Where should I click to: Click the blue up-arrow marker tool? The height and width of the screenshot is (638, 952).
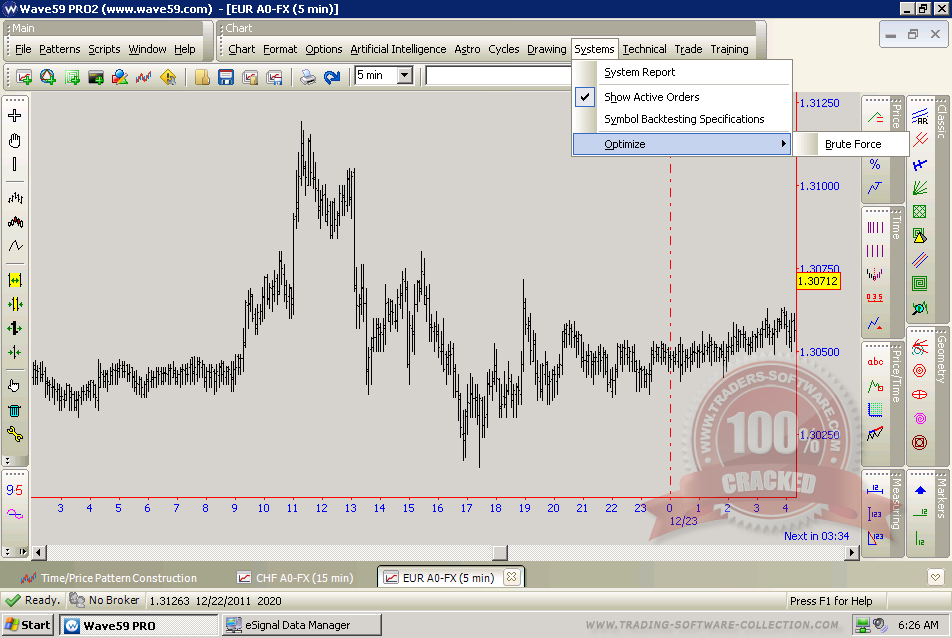[920, 490]
